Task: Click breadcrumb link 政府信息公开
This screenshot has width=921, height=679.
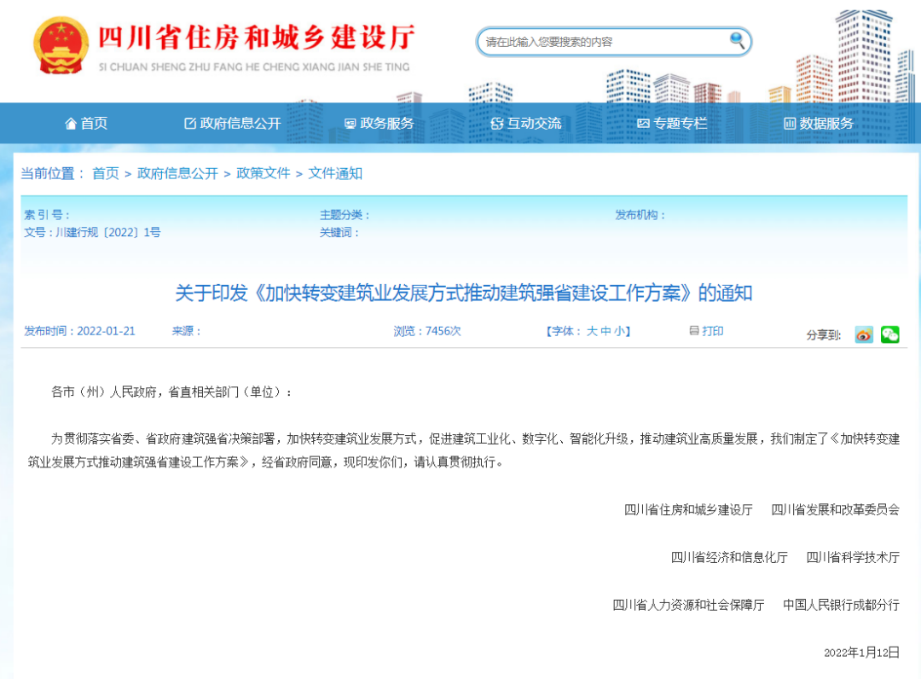Action: [177, 174]
